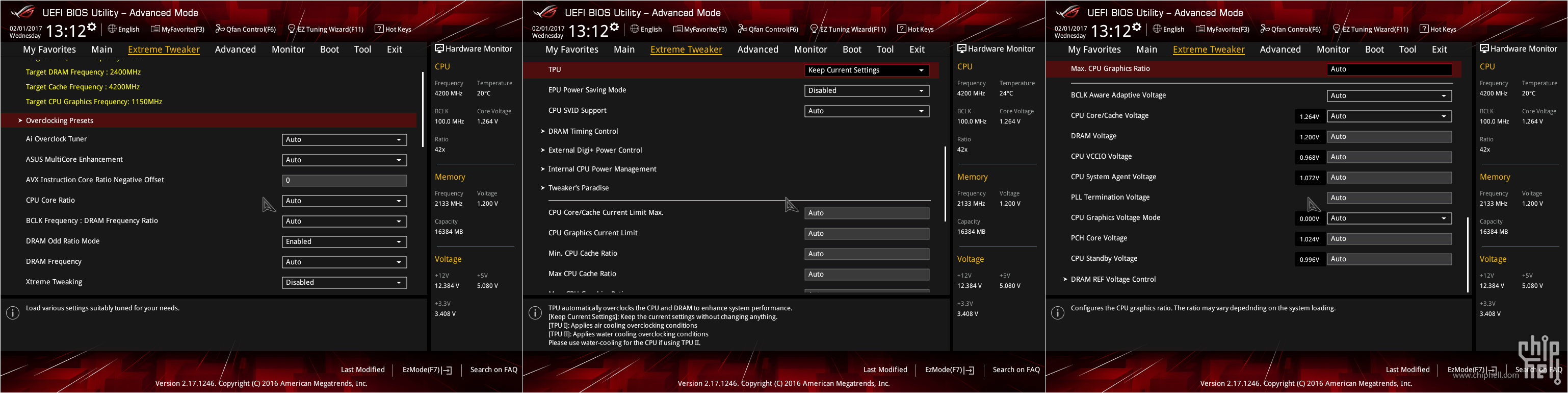The image size is (1568, 393).
Task: Open CPU Graphics Voltage Mode dropdown
Action: click(1389, 218)
